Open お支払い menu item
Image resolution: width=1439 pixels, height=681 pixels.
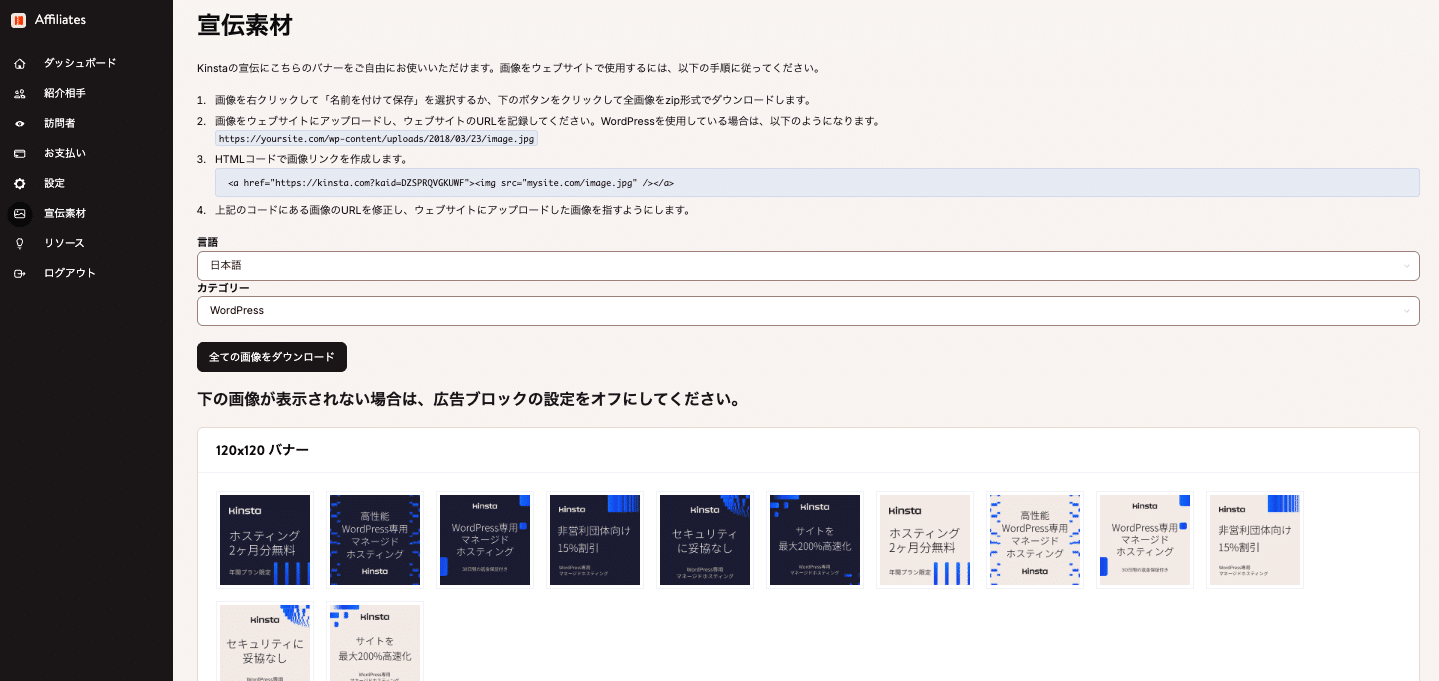[x=65, y=153]
